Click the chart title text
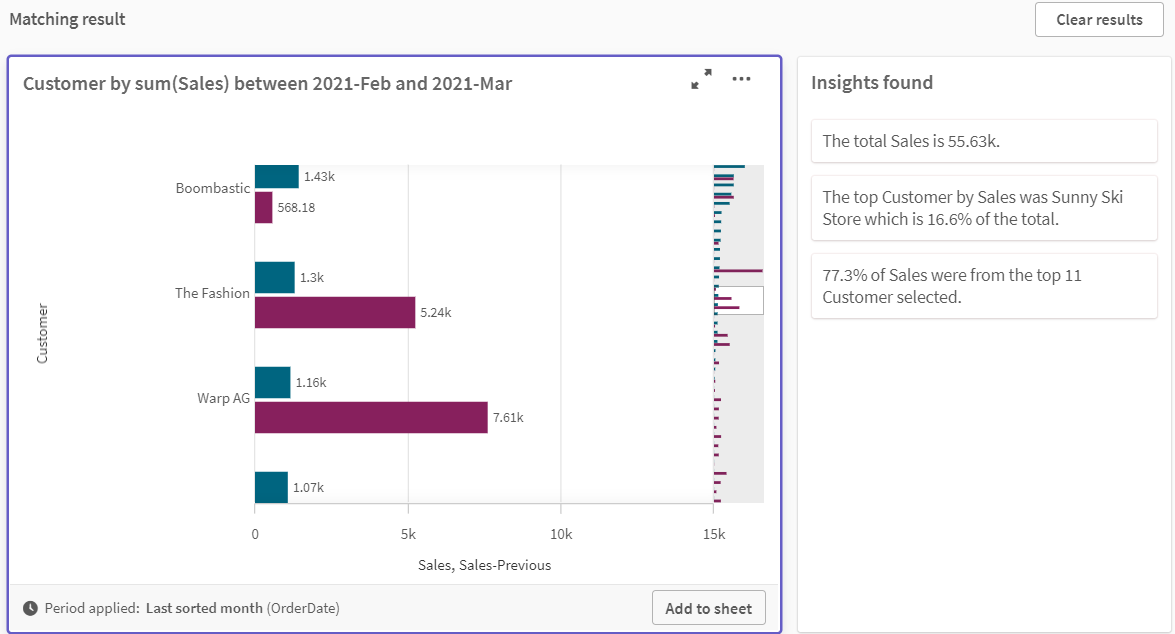This screenshot has height=634, width=1175. point(267,84)
